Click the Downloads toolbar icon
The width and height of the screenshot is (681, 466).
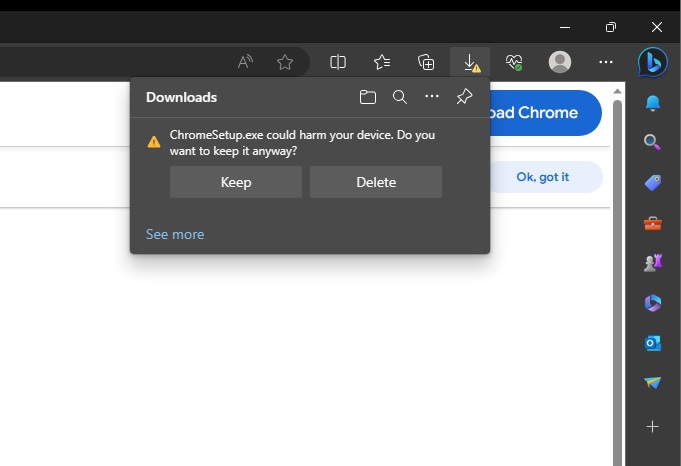click(470, 62)
